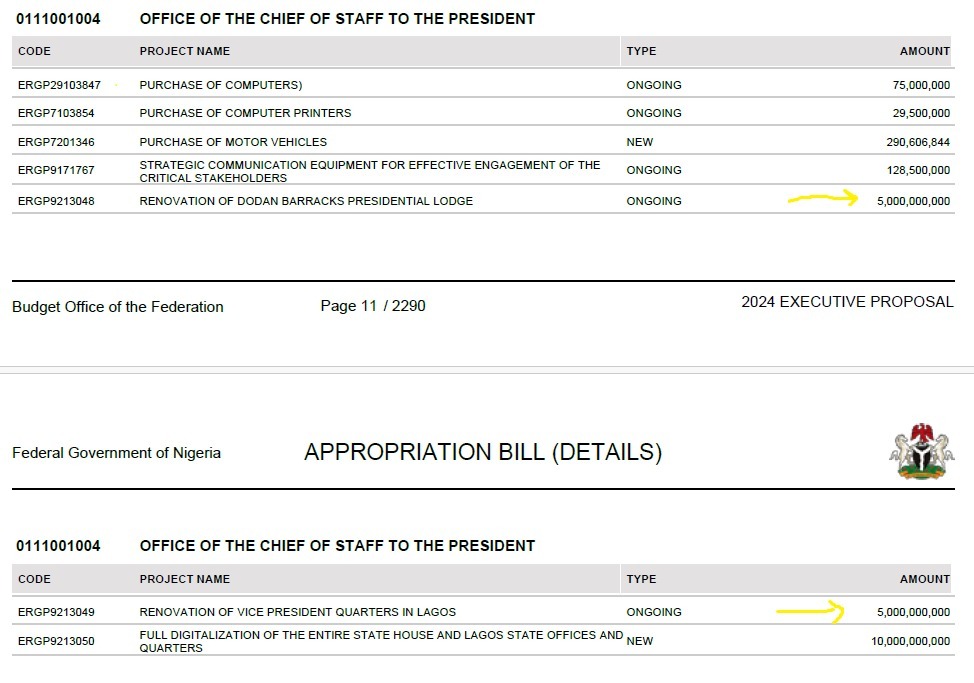
Task: Click the PURCHASE OF COMPUTER PRINTERS row
Action: (x=483, y=113)
